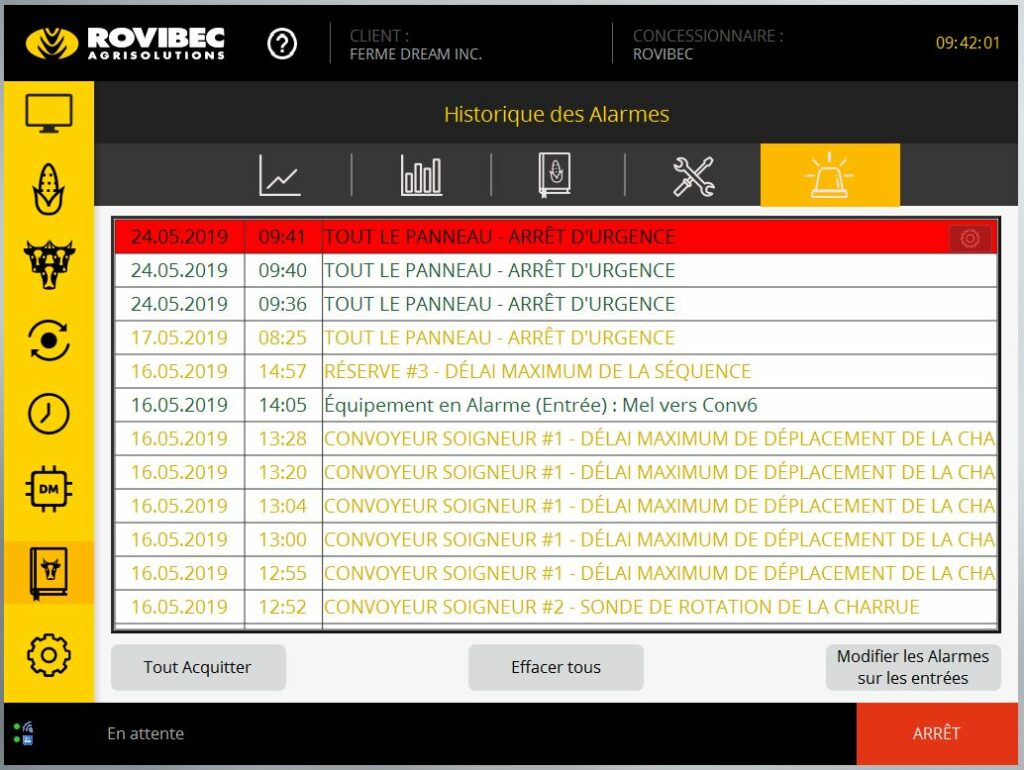Click the 09:42:01 clock display
Viewport: 1024px width, 770px height.
pos(967,43)
